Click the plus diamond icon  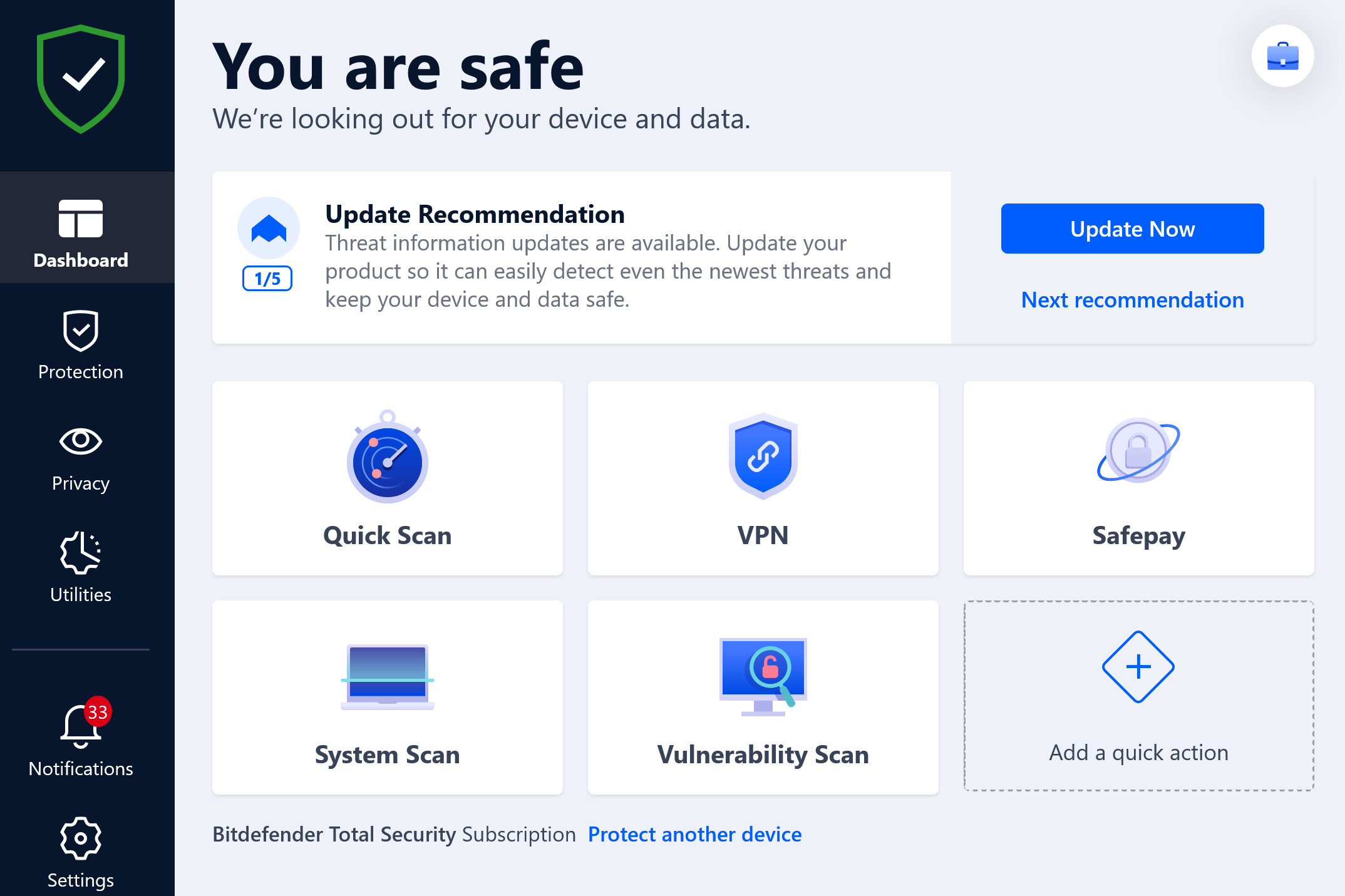point(1138,667)
